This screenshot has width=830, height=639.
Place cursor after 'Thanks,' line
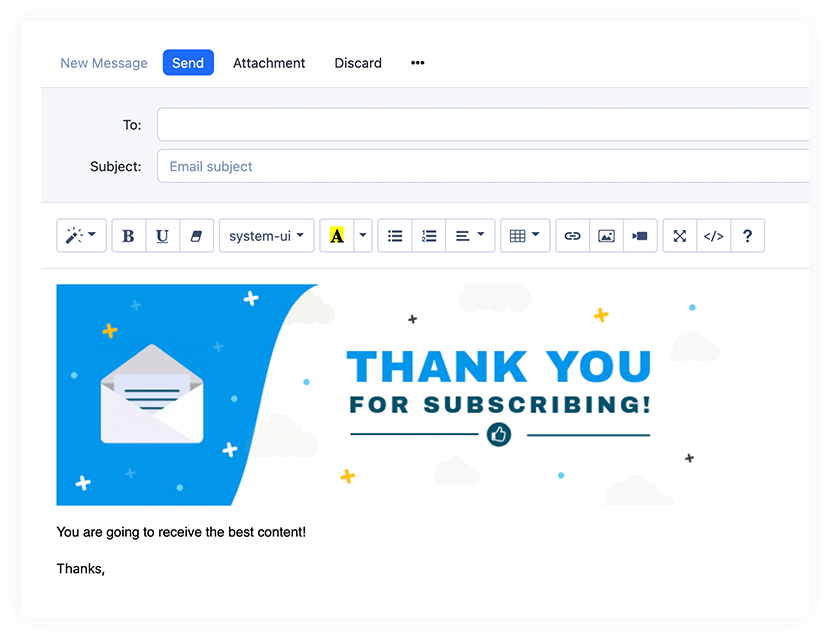(107, 569)
